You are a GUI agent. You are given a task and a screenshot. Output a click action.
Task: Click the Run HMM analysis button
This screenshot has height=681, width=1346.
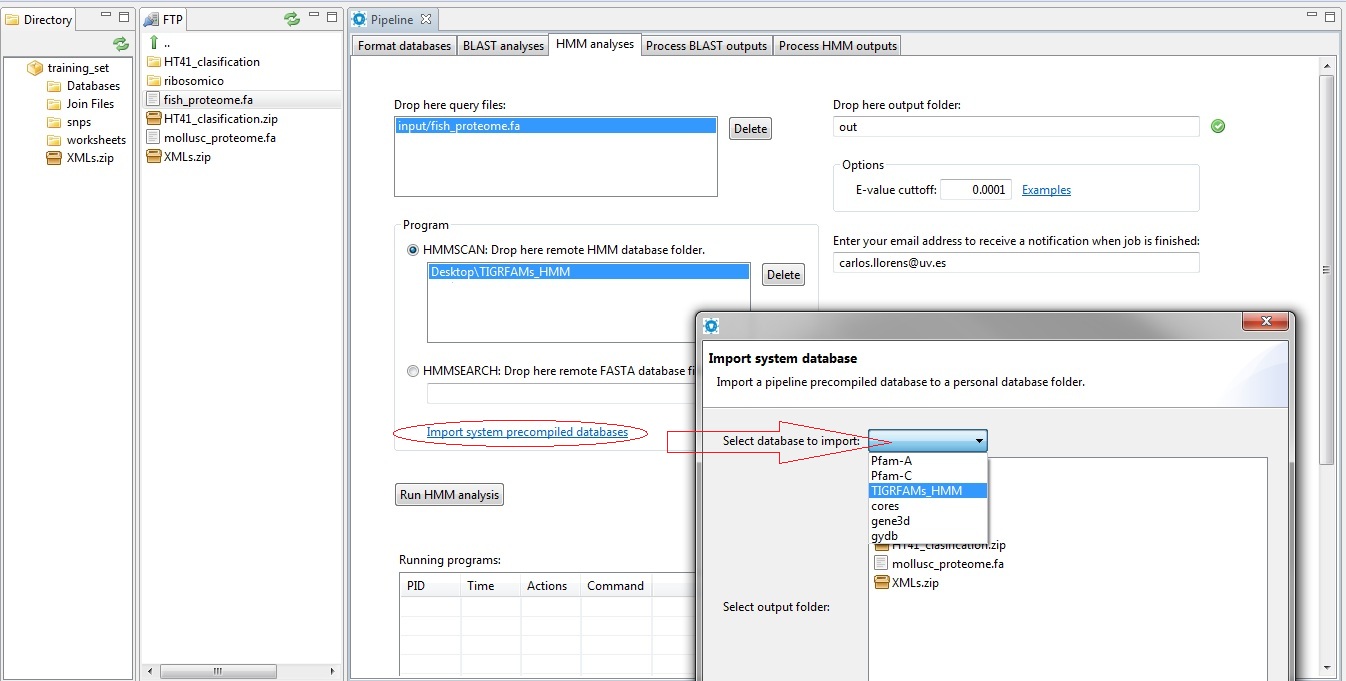pyautogui.click(x=450, y=495)
